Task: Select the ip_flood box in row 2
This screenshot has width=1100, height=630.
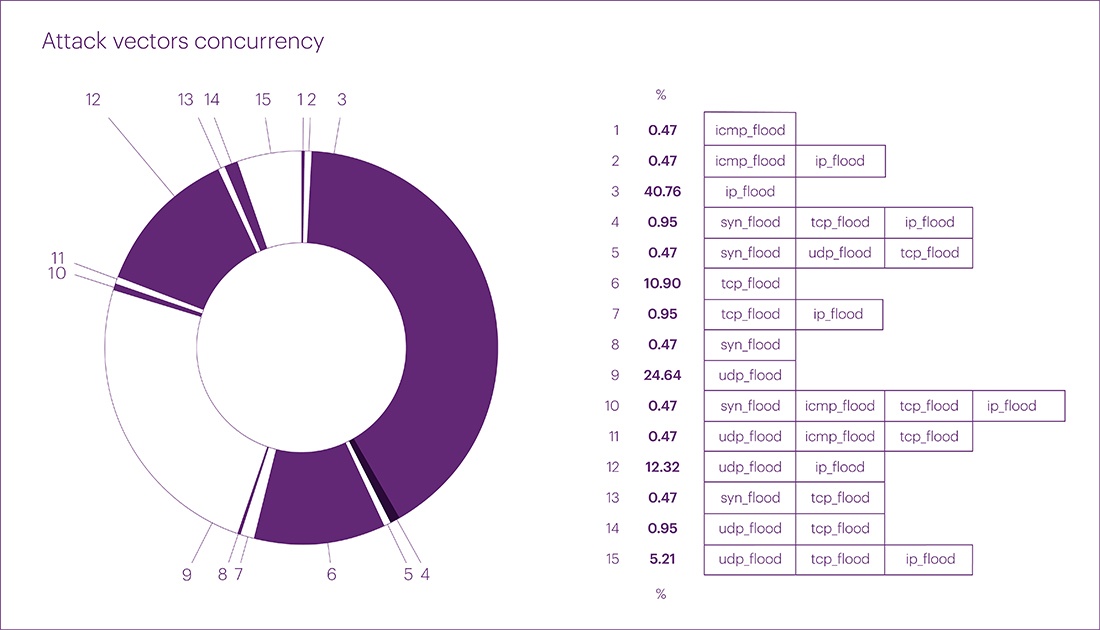Action: point(840,161)
